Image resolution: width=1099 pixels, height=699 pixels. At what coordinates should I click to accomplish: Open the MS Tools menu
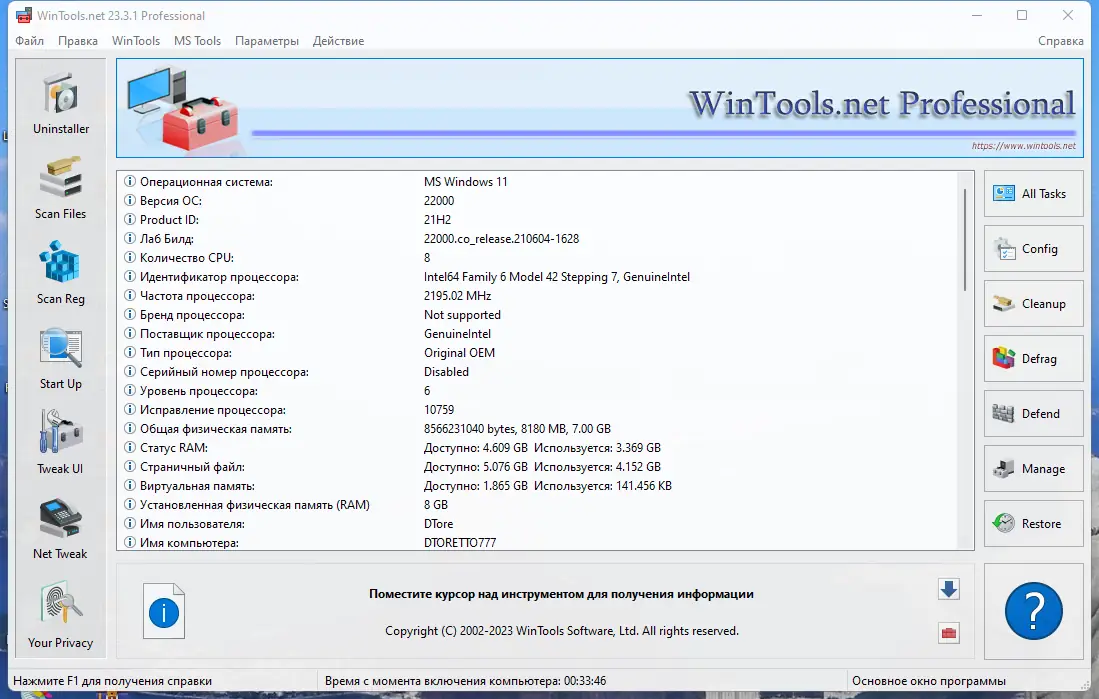198,41
